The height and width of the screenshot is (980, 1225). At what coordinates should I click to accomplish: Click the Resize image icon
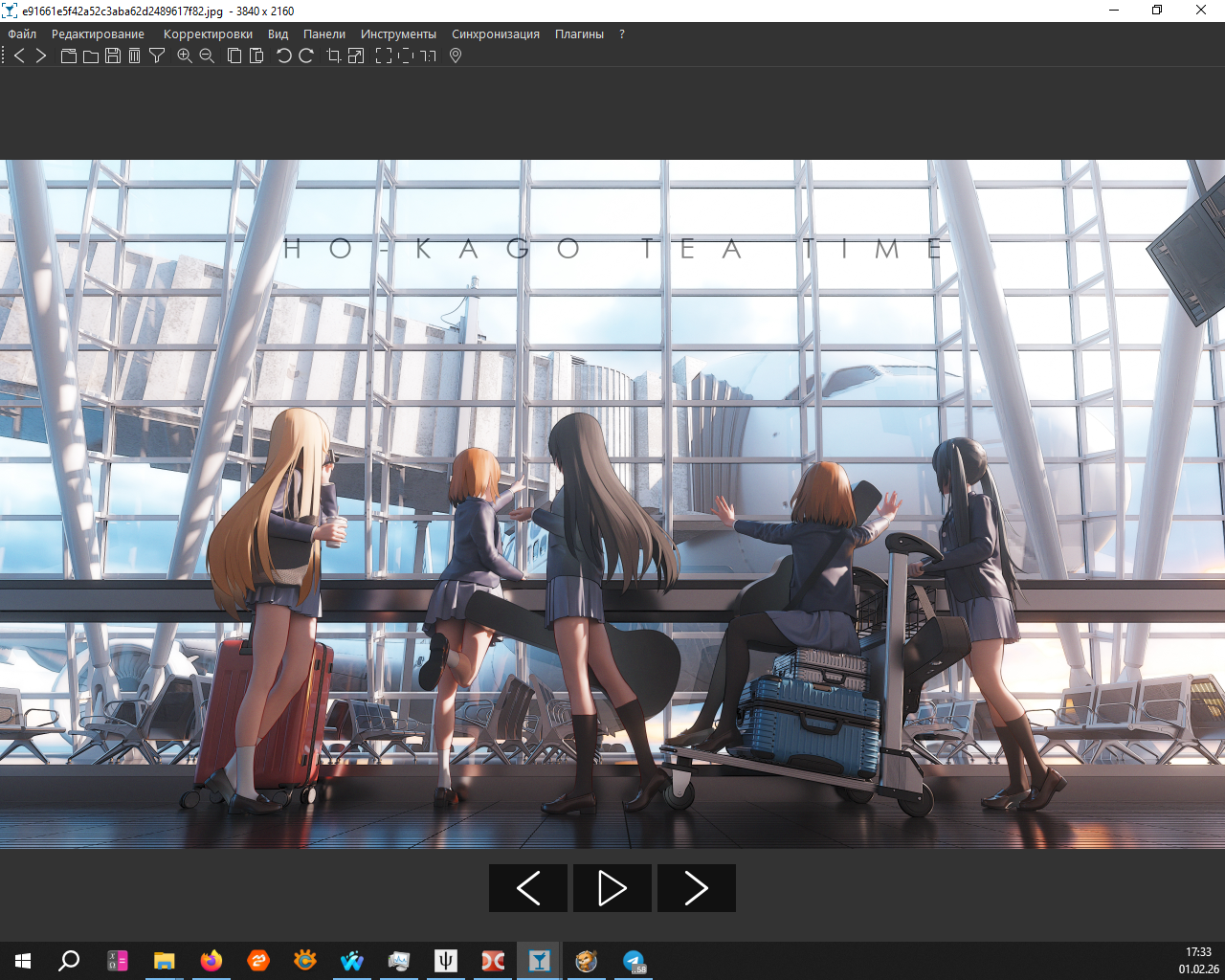356,56
